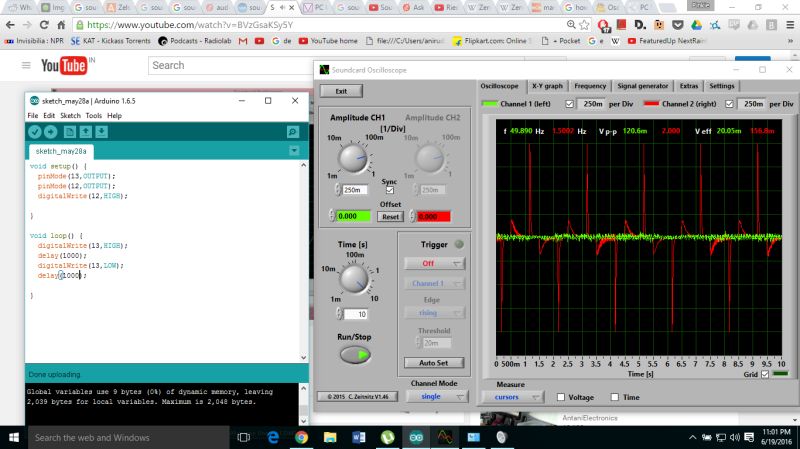The width and height of the screenshot is (800, 449).
Task: Turn the Time [s] knob
Action: [354, 278]
